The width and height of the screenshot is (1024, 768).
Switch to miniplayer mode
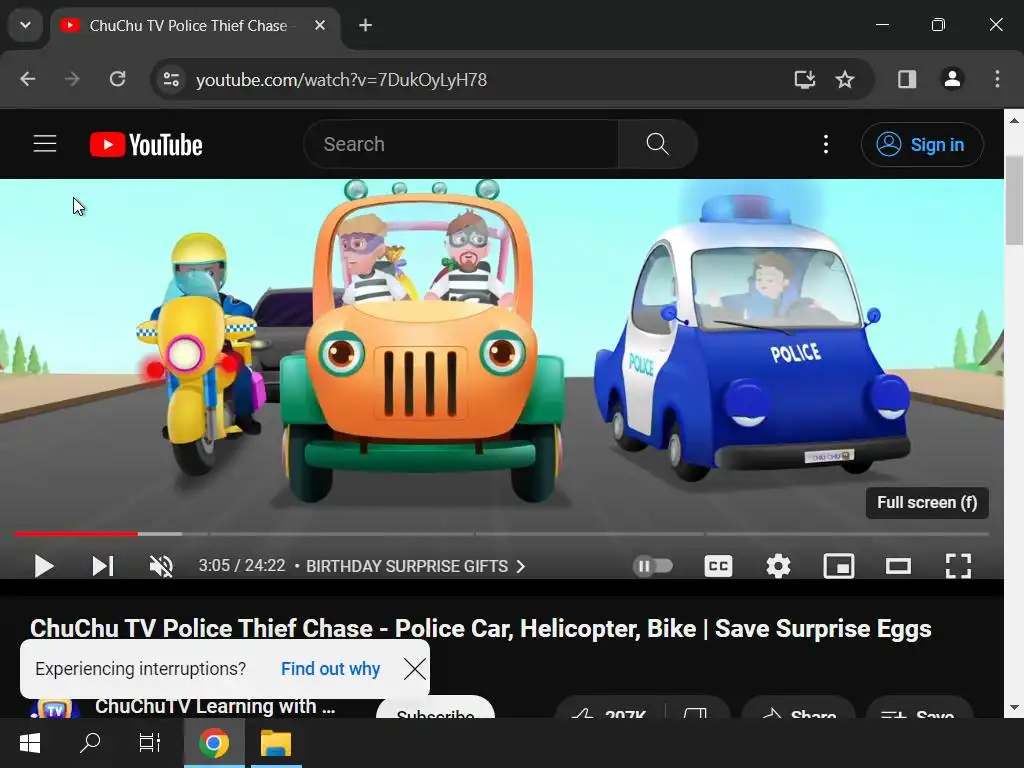click(839, 566)
